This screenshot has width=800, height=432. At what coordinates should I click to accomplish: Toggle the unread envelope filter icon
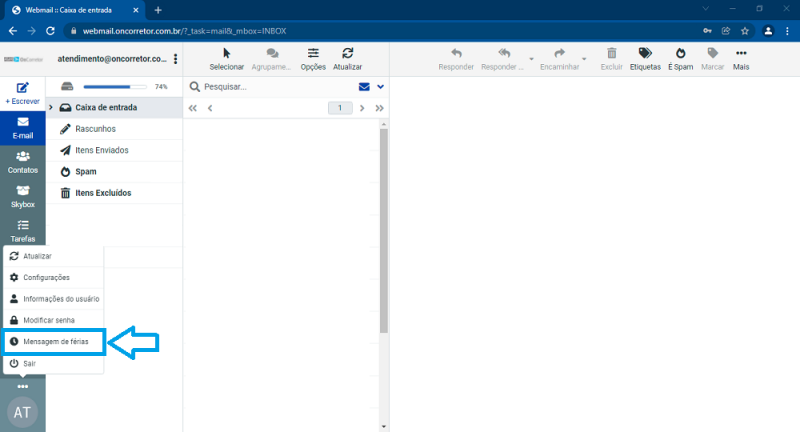pos(364,87)
